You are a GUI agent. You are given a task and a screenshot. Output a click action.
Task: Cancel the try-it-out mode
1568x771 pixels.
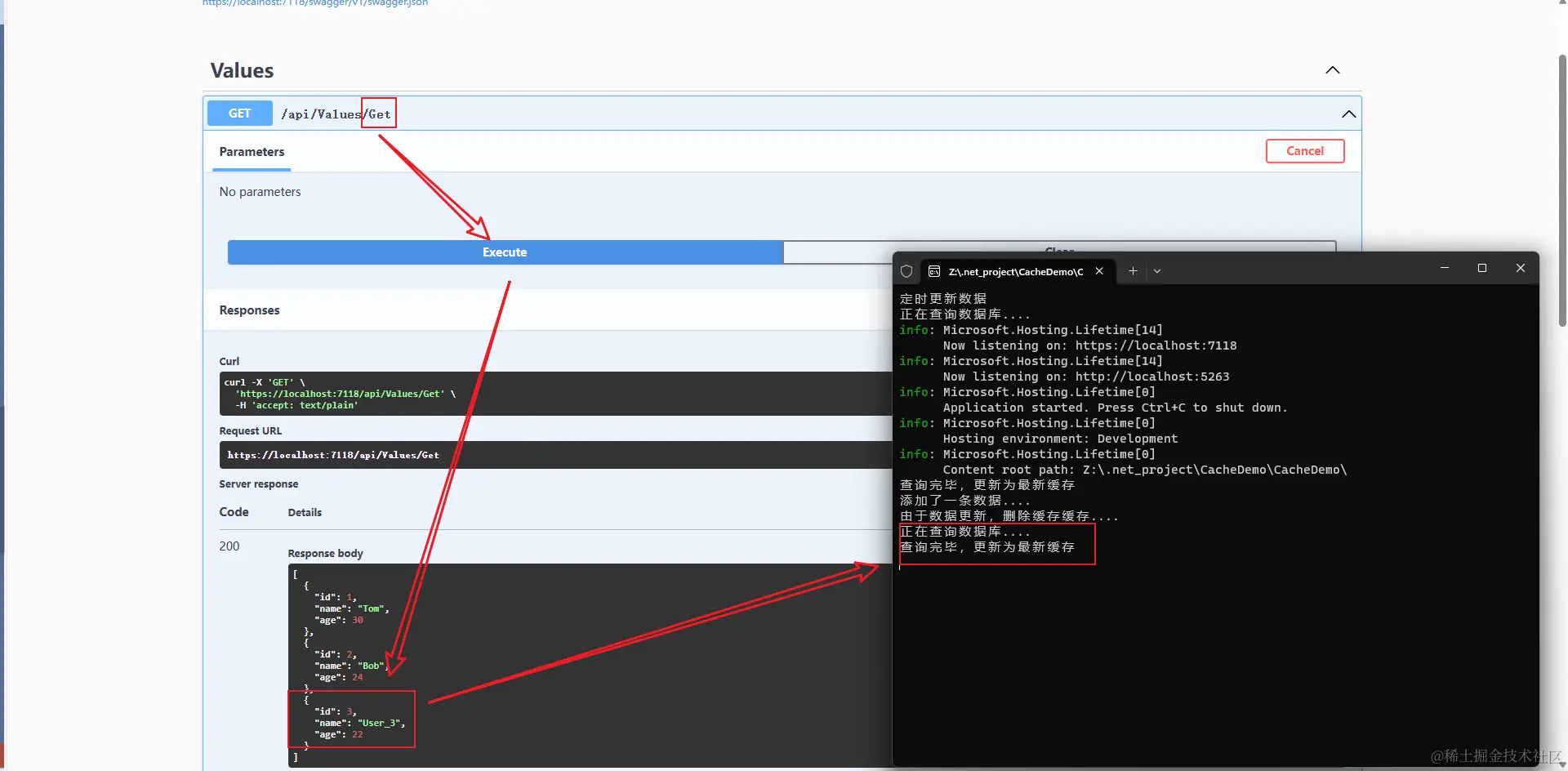coord(1305,151)
